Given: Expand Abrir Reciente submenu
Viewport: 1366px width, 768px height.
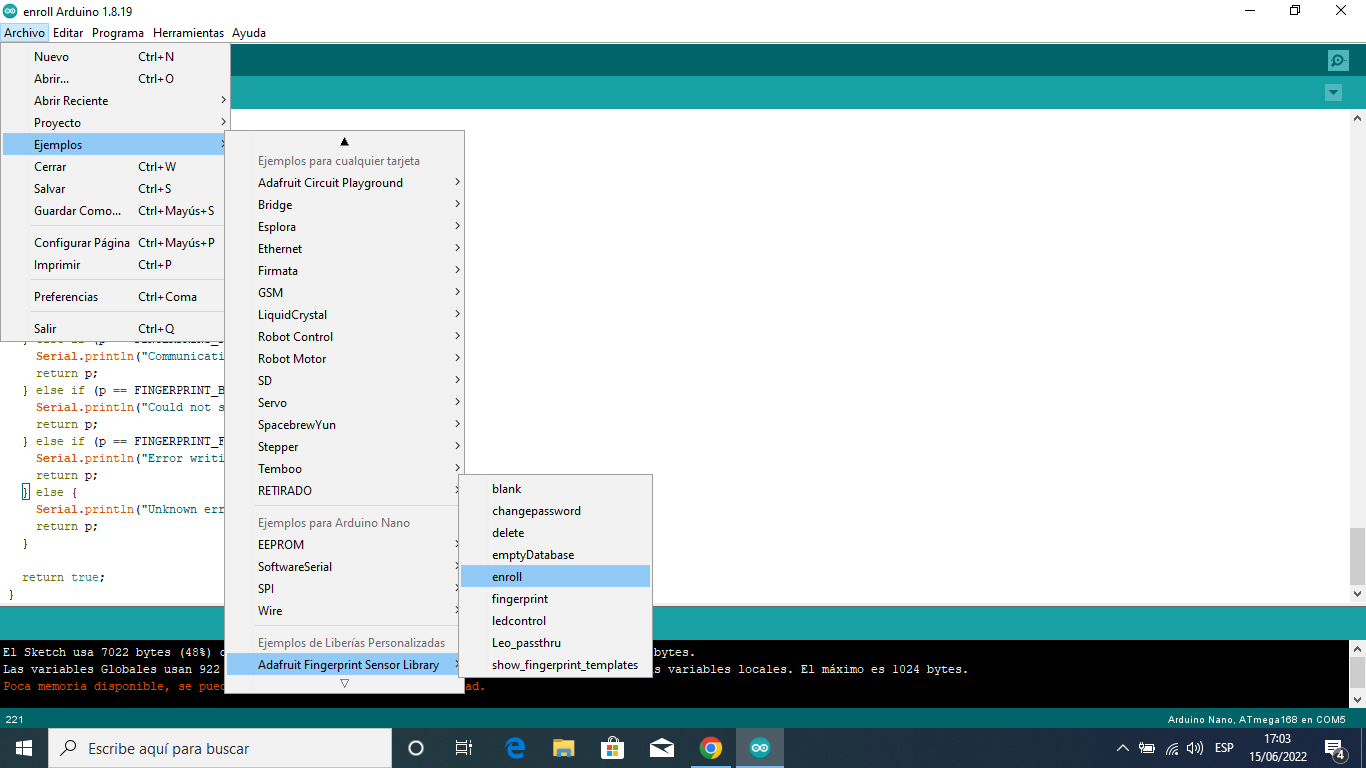Looking at the screenshot, I should point(116,101).
